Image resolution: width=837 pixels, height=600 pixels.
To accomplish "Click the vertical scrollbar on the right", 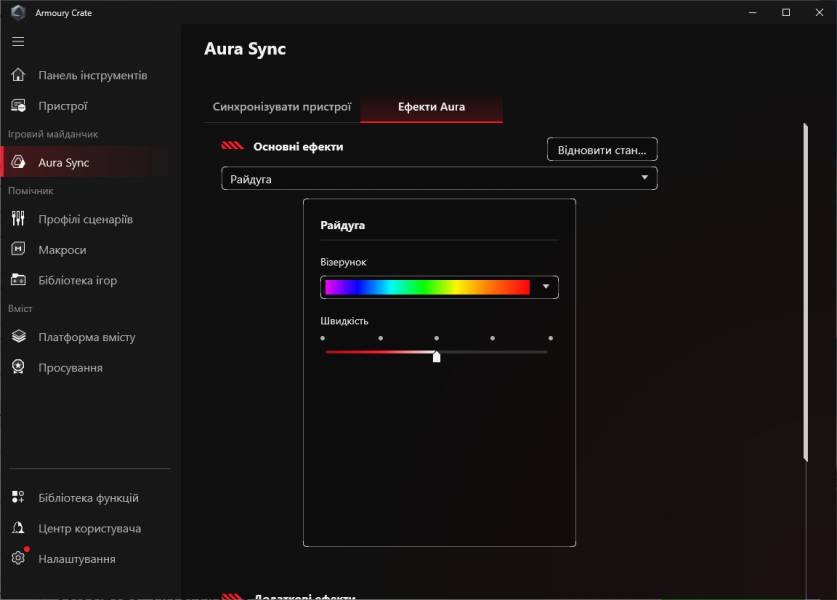I will click(x=805, y=292).
